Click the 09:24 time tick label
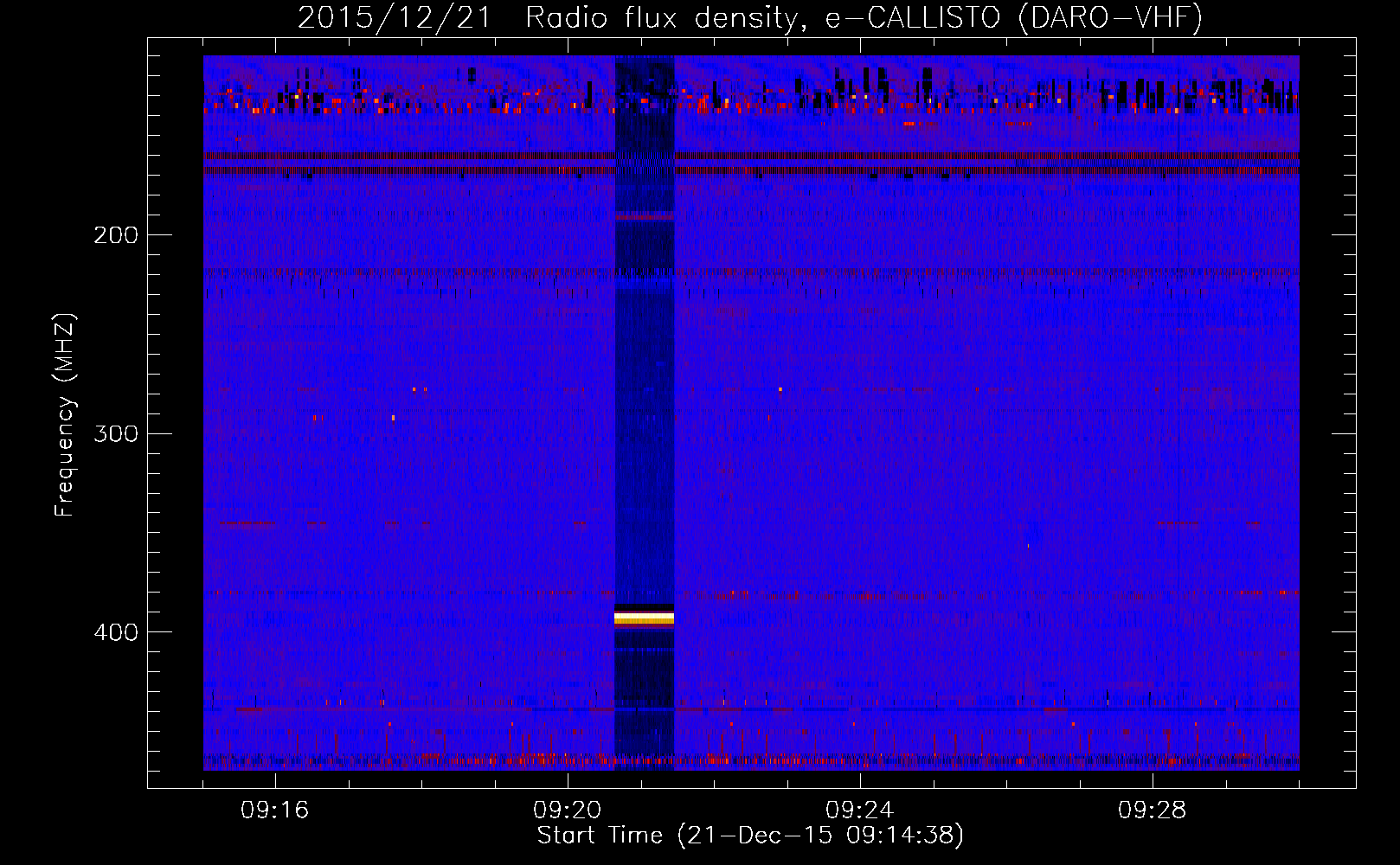 860,811
